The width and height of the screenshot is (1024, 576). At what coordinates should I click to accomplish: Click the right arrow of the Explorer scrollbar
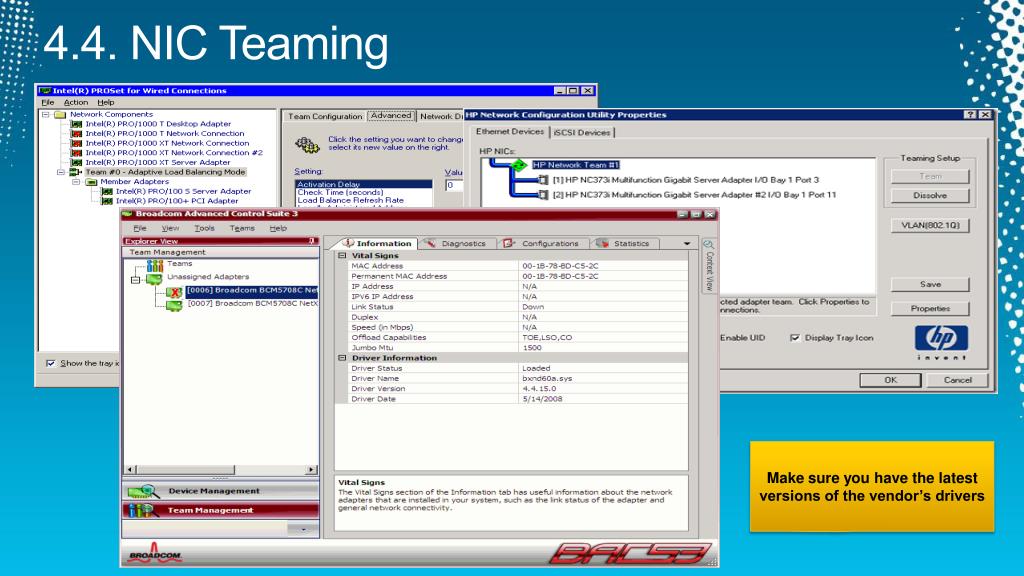click(x=312, y=470)
